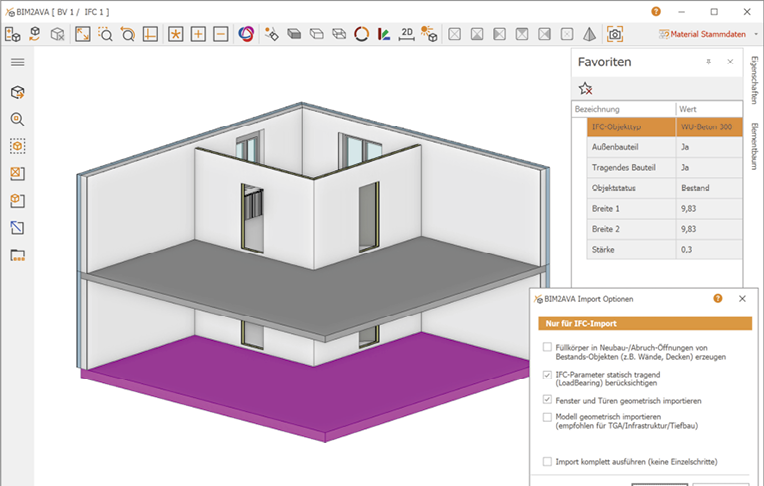This screenshot has height=486, width=764.
Task: Enable Füllkörper in Neubau-/Abruch-Öffnungen checkbox
Action: (x=546, y=347)
